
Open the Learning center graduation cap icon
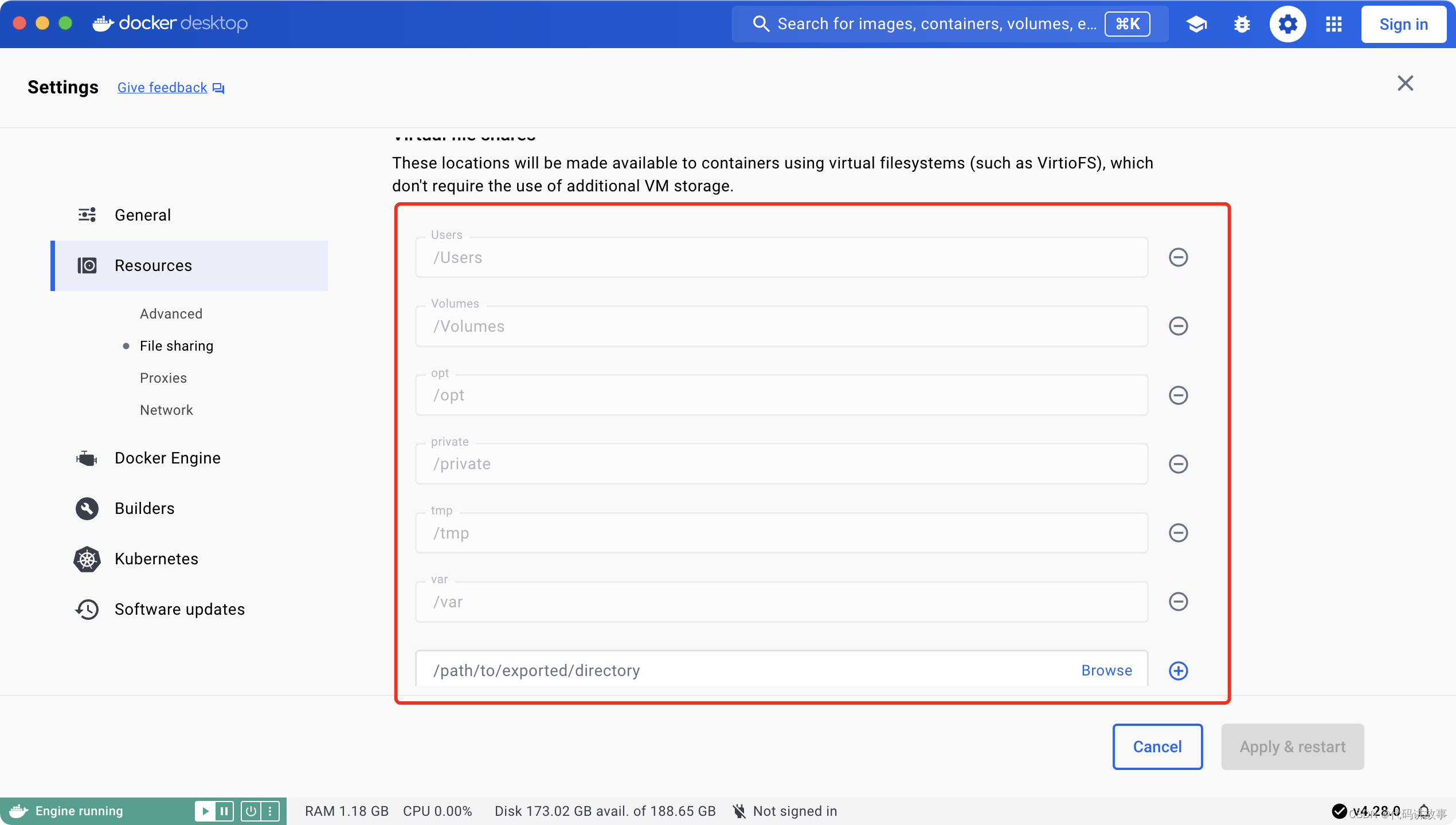tap(1196, 24)
